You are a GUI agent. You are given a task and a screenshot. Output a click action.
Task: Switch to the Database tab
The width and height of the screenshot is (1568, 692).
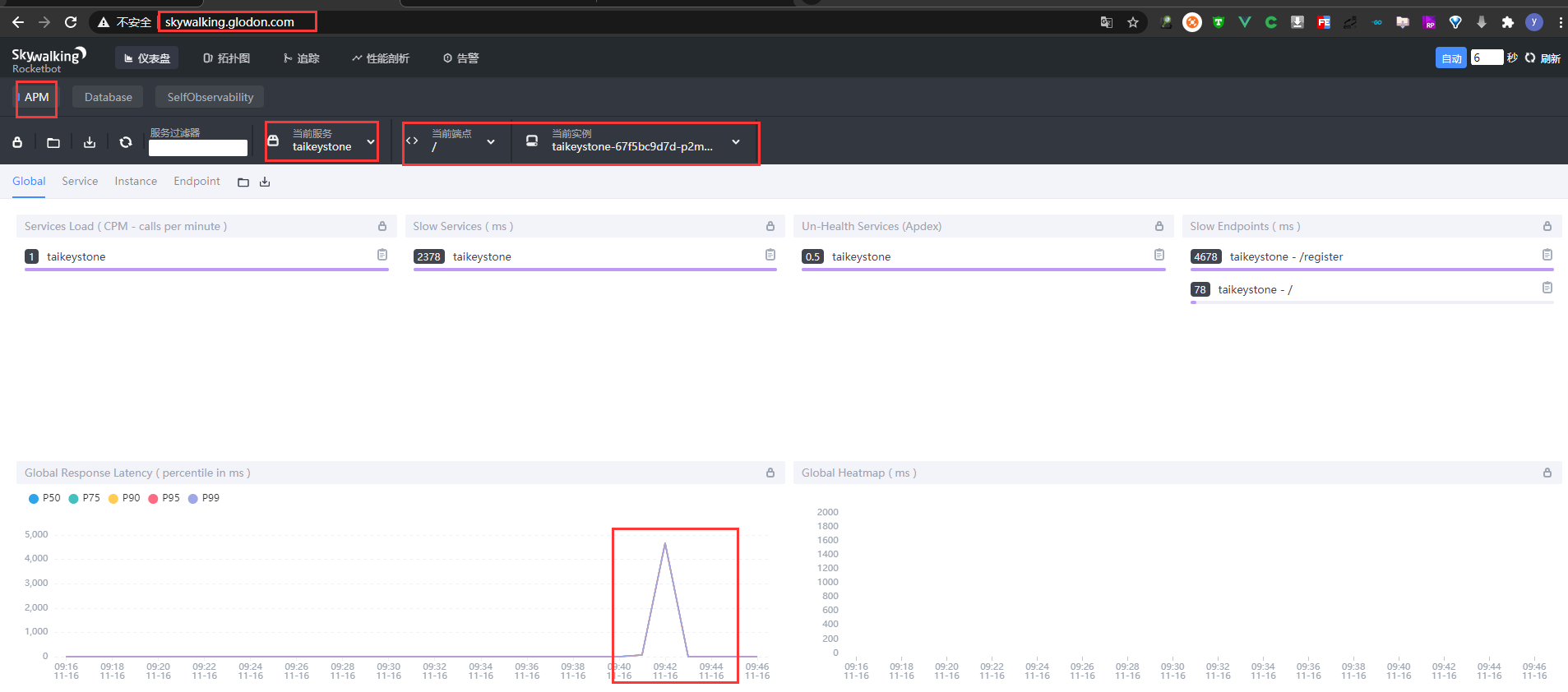click(108, 97)
